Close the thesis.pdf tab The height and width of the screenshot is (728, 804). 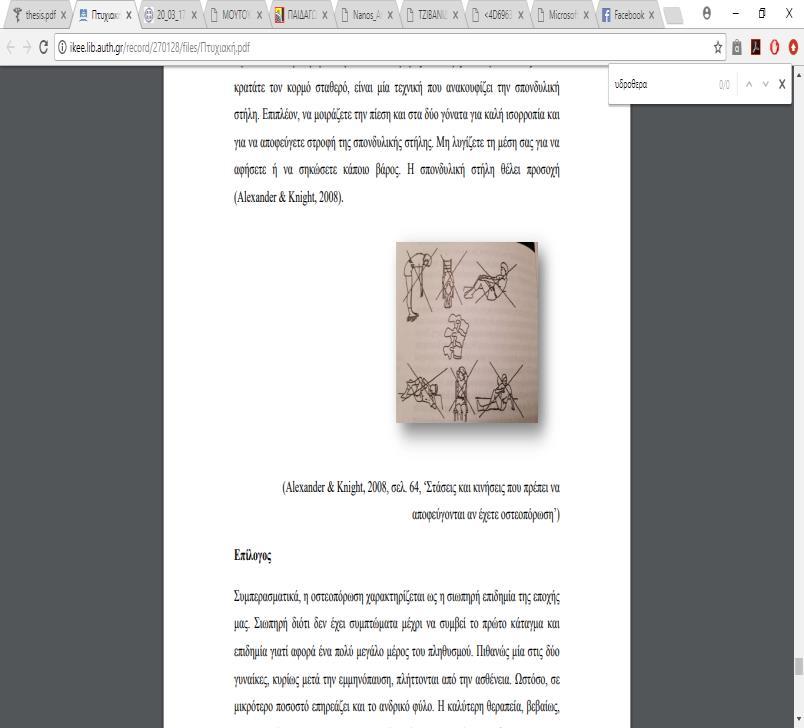coord(63,15)
